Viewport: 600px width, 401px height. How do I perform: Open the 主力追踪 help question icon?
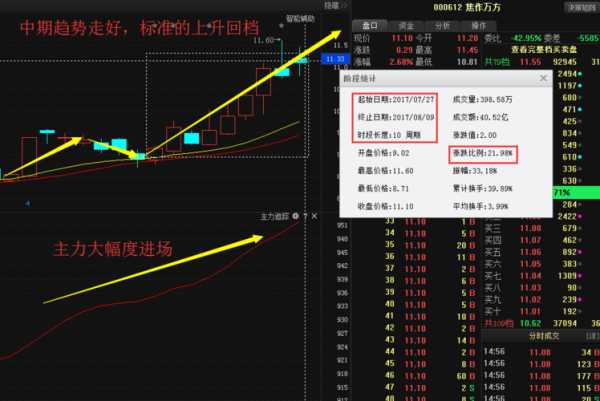coord(305,216)
